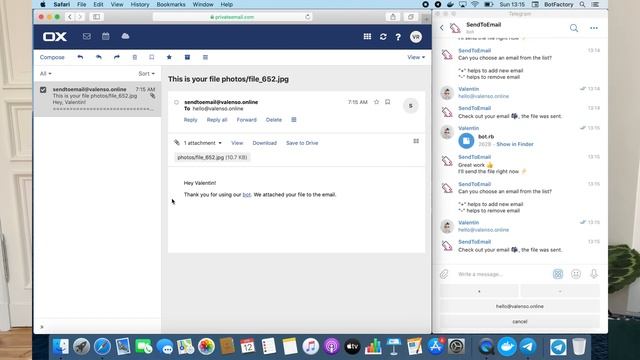
Task: Delete email using the toolbar trash icon
Action: 135,57
